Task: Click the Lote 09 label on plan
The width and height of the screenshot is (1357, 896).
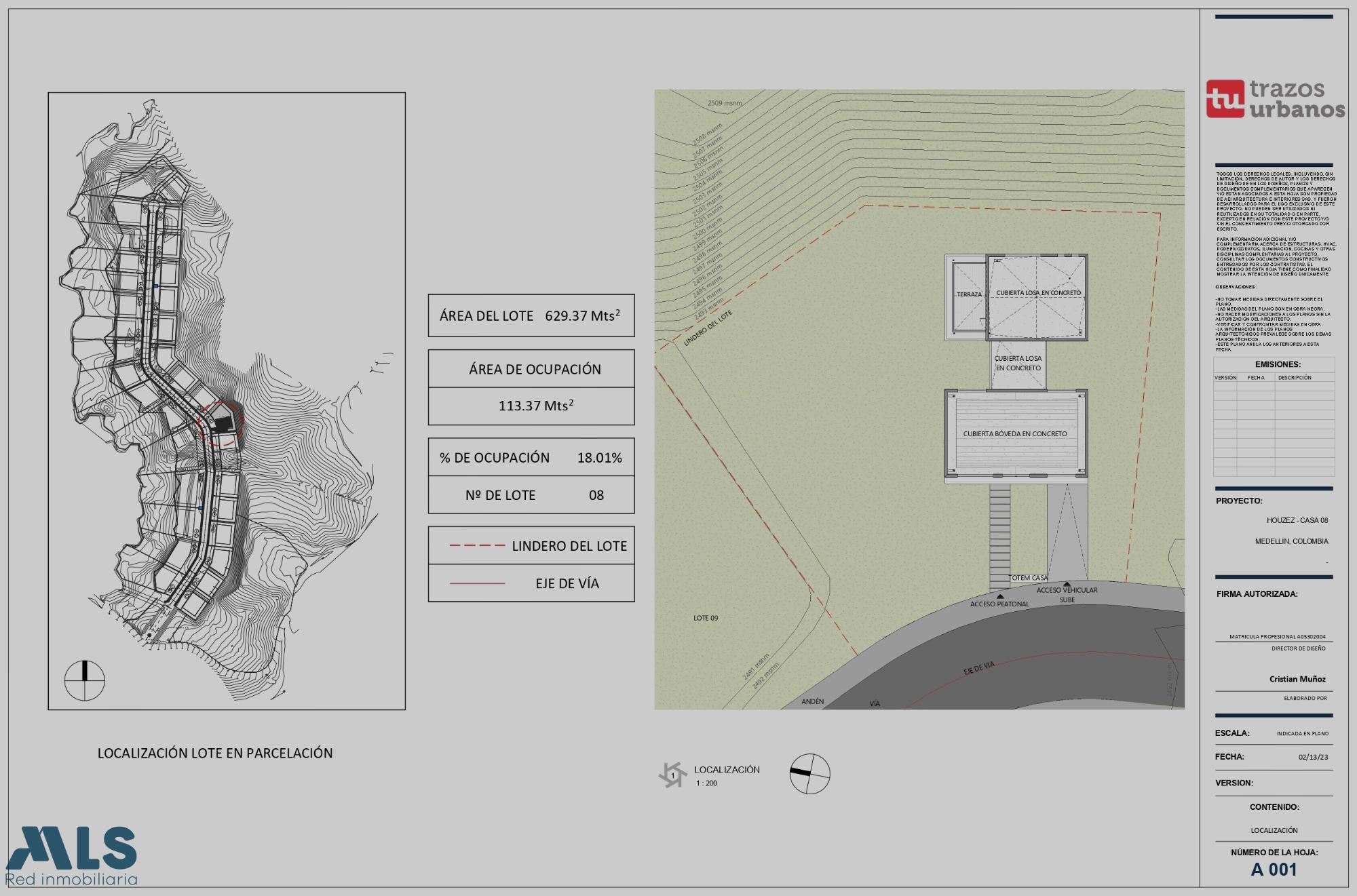Action: 705,618
